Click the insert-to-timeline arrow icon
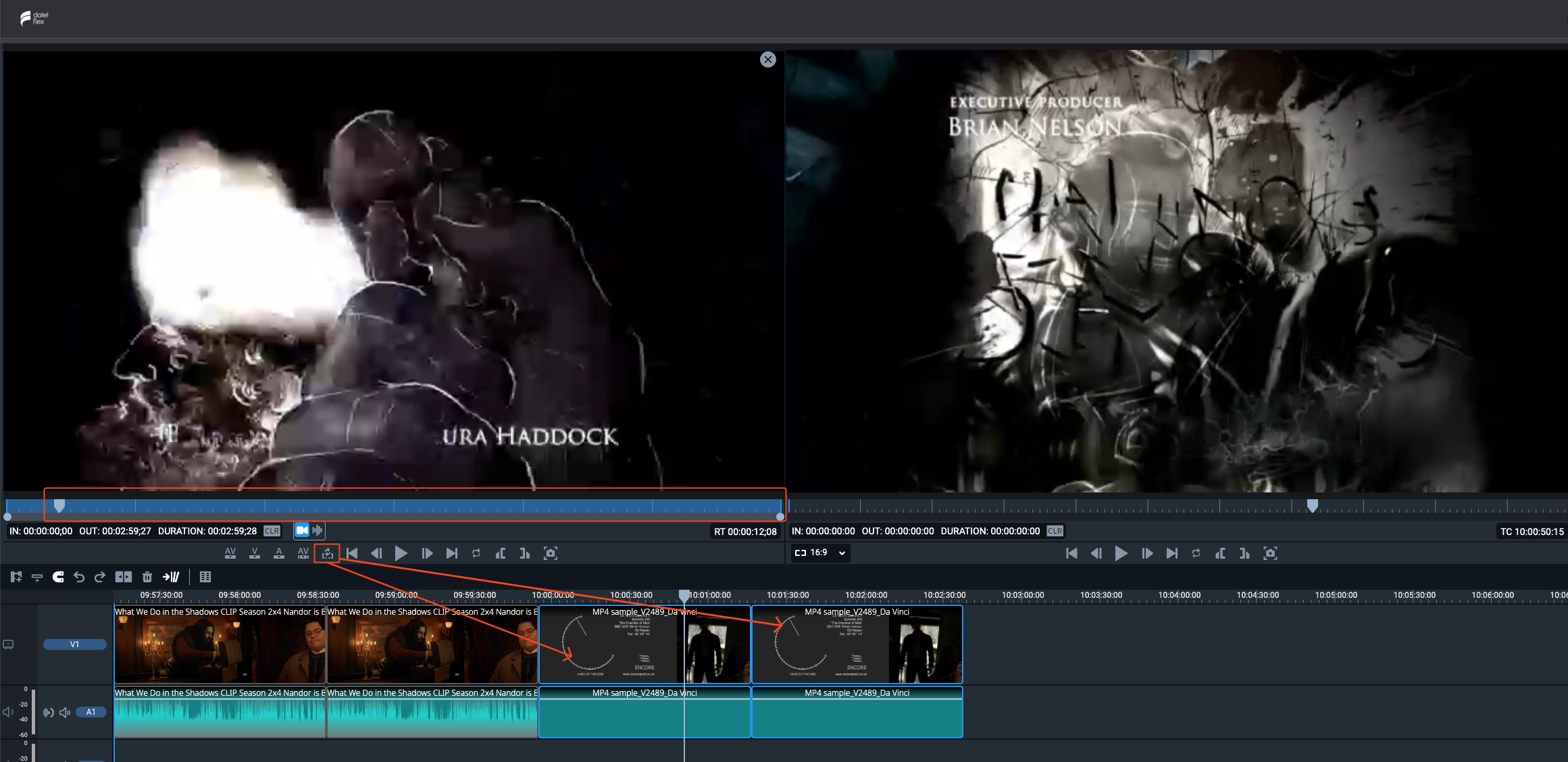Screen dimensions: 1568x762 [x=171, y=577]
